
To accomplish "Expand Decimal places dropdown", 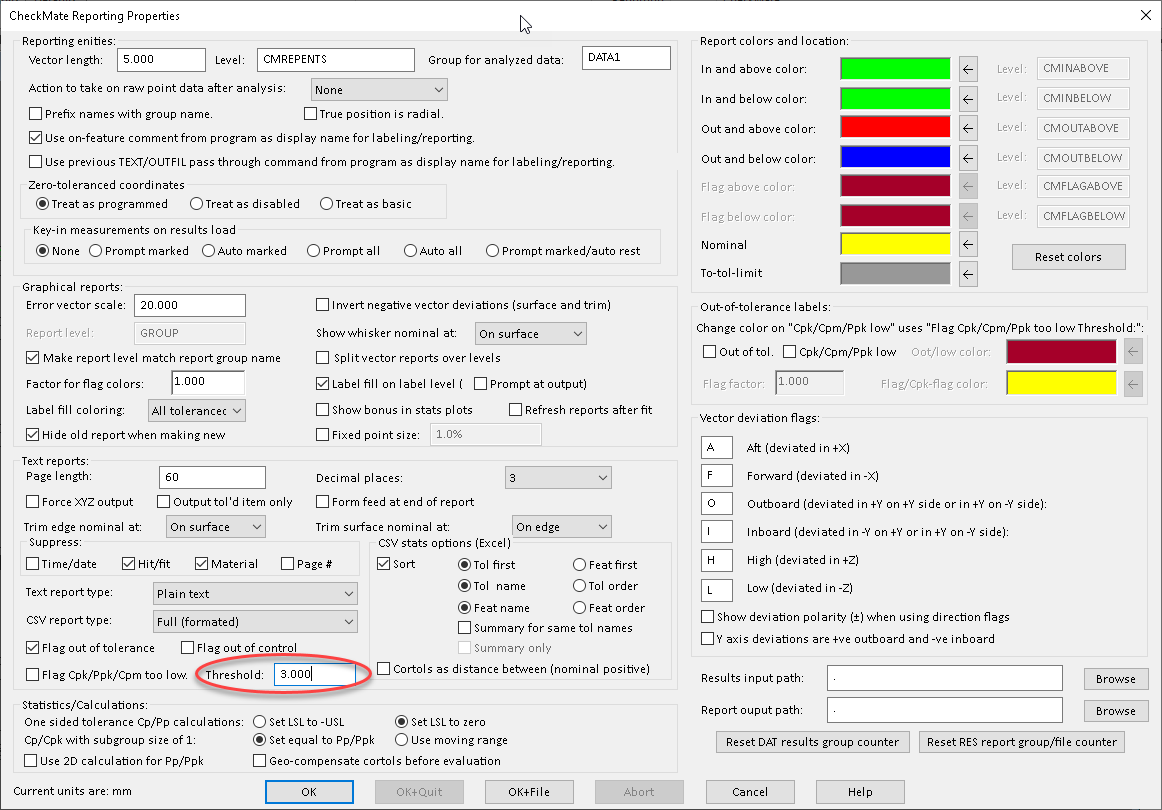I will (557, 479).
